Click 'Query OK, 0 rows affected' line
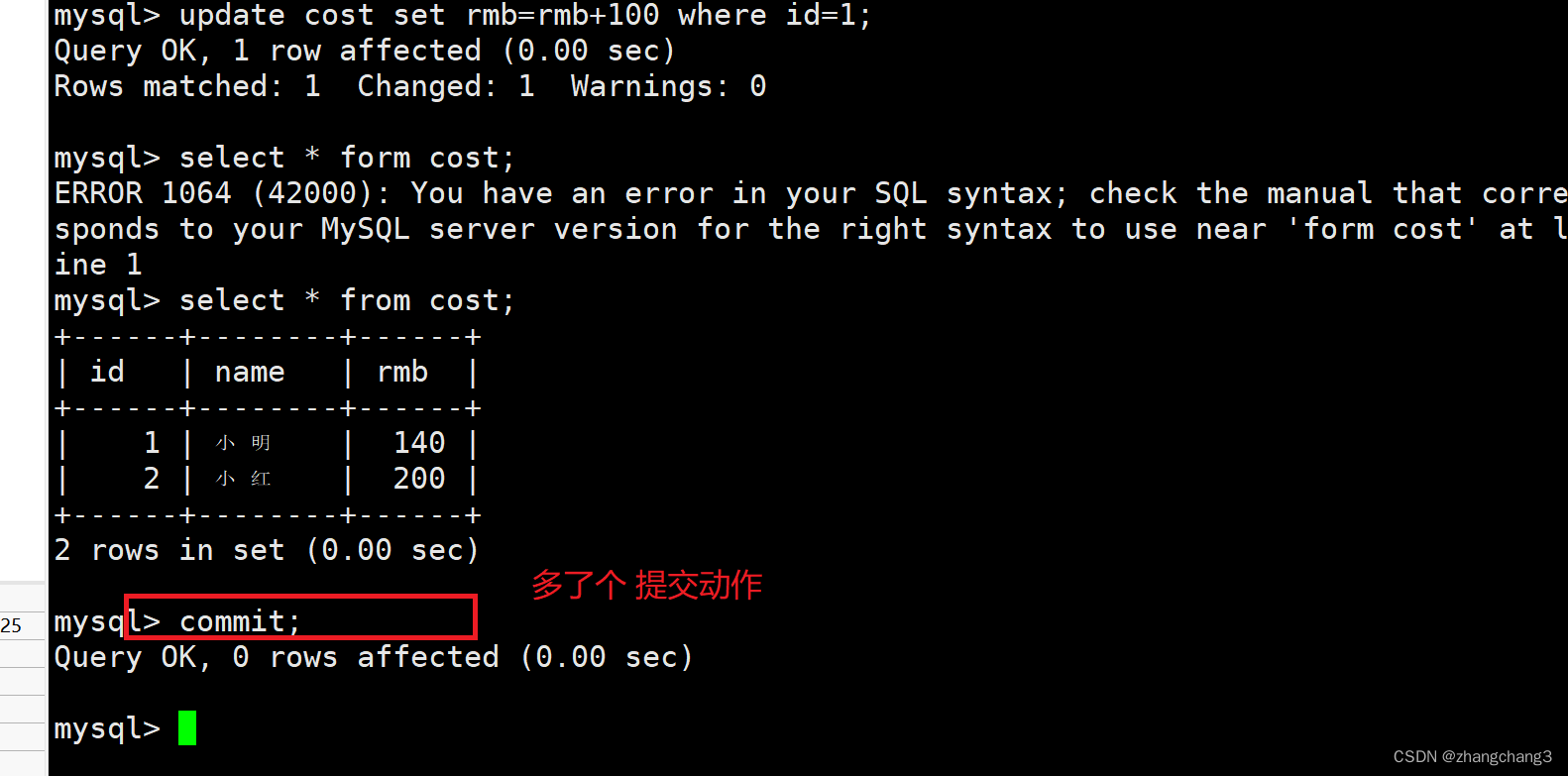The width and height of the screenshot is (1568, 776). [x=373, y=657]
